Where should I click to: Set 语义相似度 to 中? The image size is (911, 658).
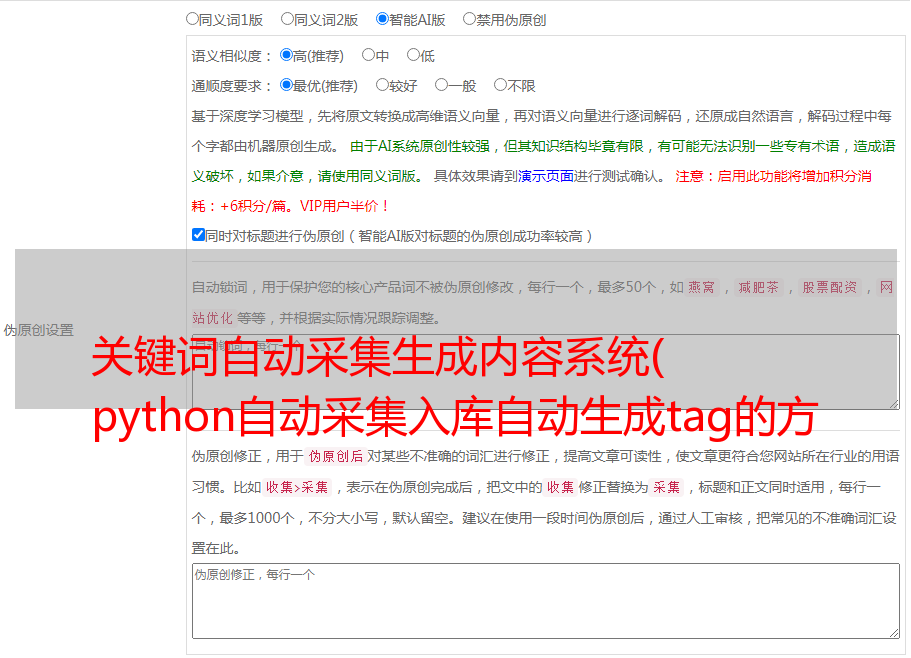(368, 55)
